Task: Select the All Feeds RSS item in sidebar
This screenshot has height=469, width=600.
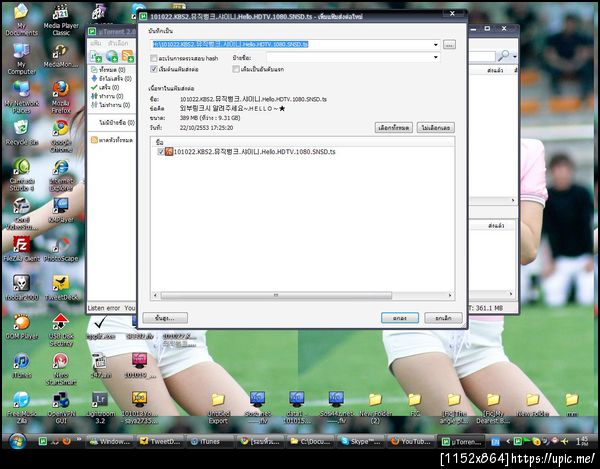Action: pos(112,140)
